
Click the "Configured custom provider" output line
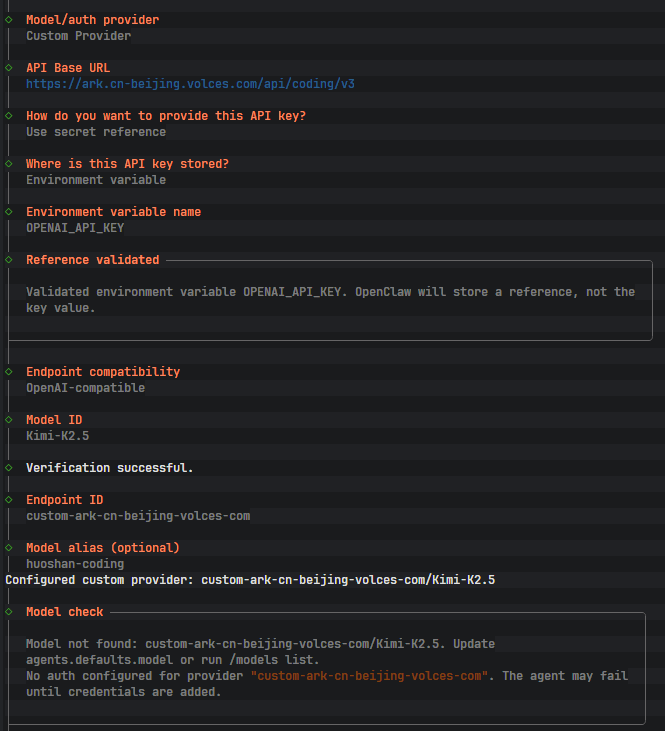(250, 579)
